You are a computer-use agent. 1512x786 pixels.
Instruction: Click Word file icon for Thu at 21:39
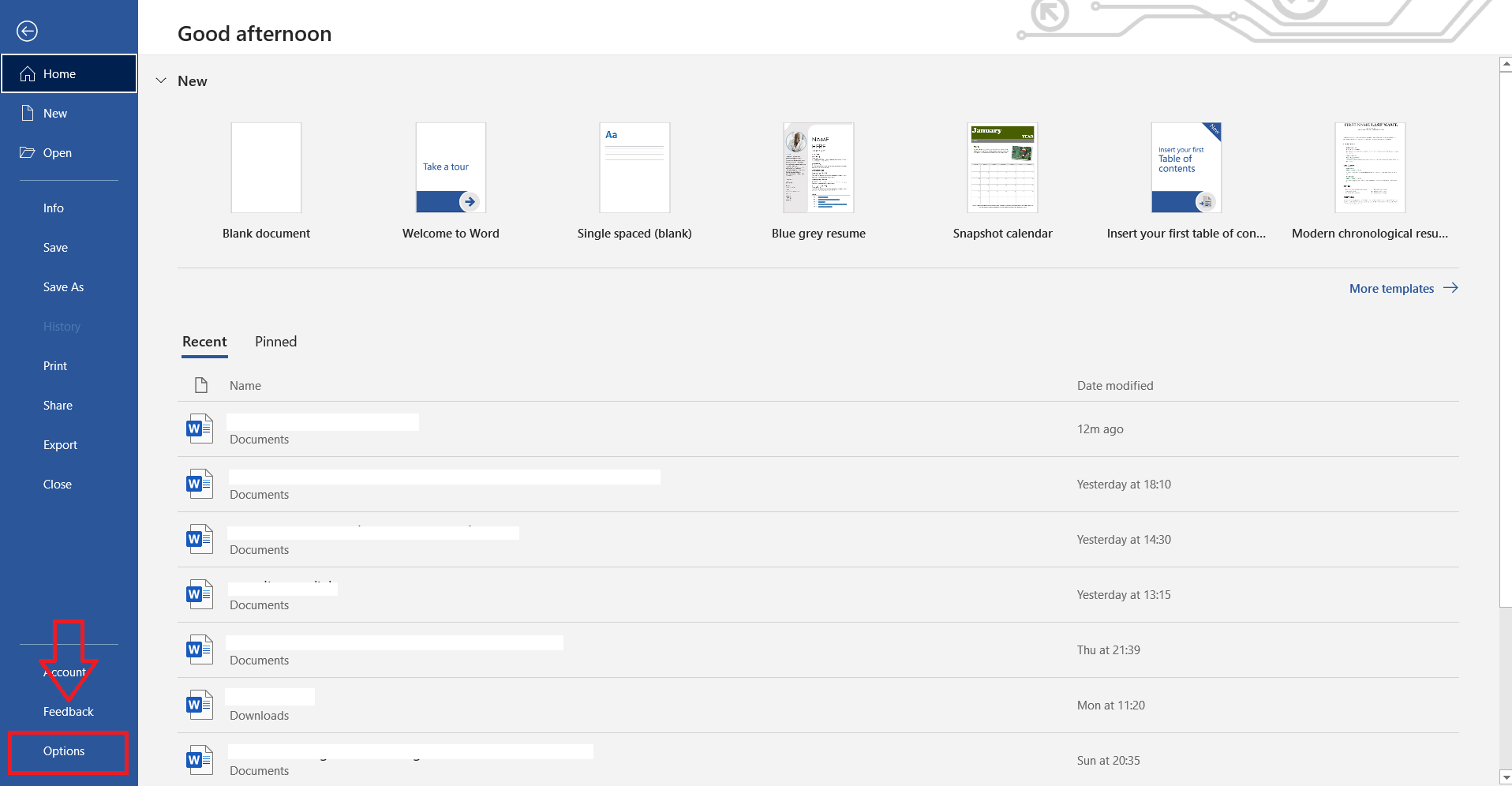[200, 649]
